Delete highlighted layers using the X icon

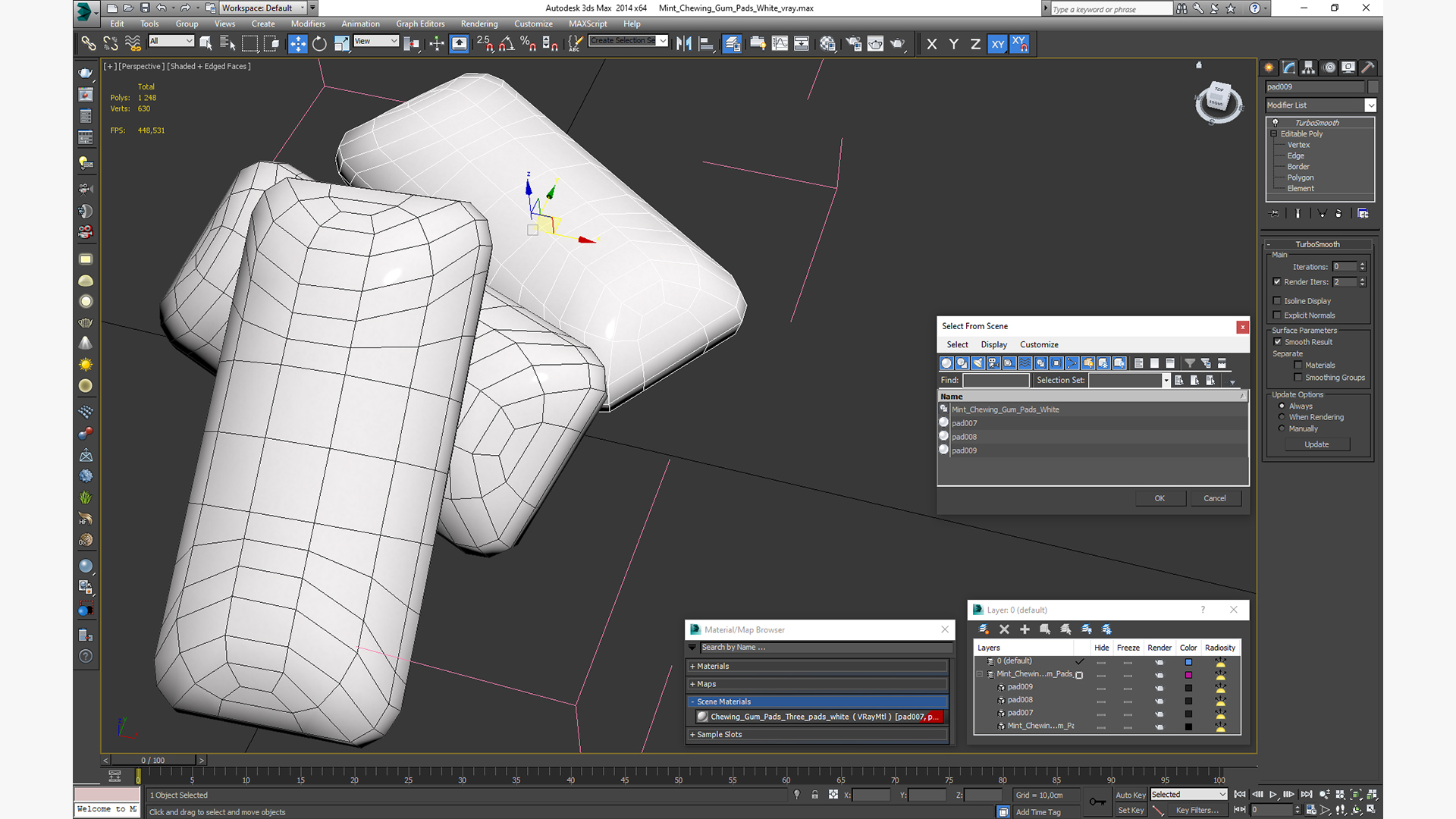coord(1004,629)
